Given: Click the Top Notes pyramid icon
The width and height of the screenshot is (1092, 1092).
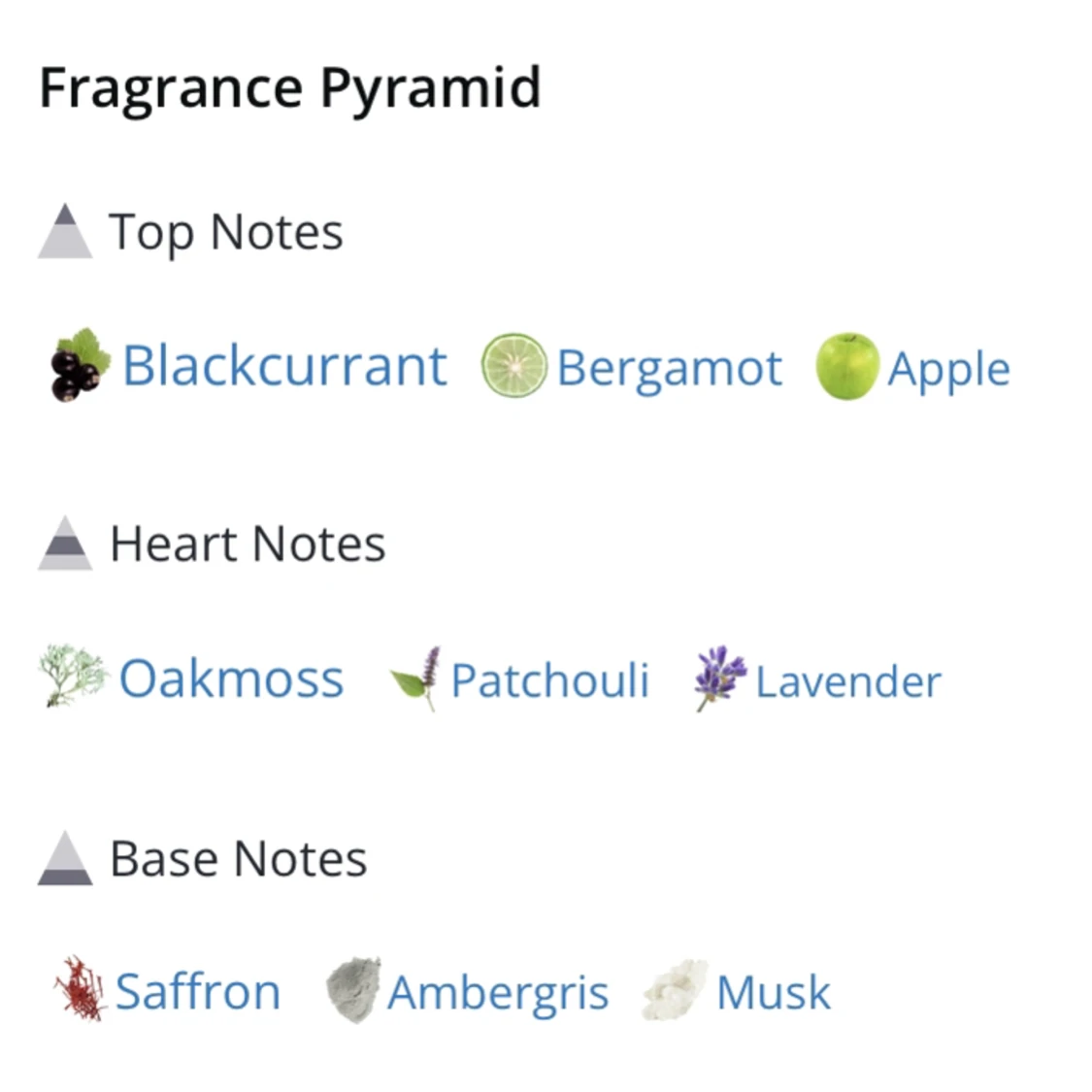Looking at the screenshot, I should [x=65, y=232].
